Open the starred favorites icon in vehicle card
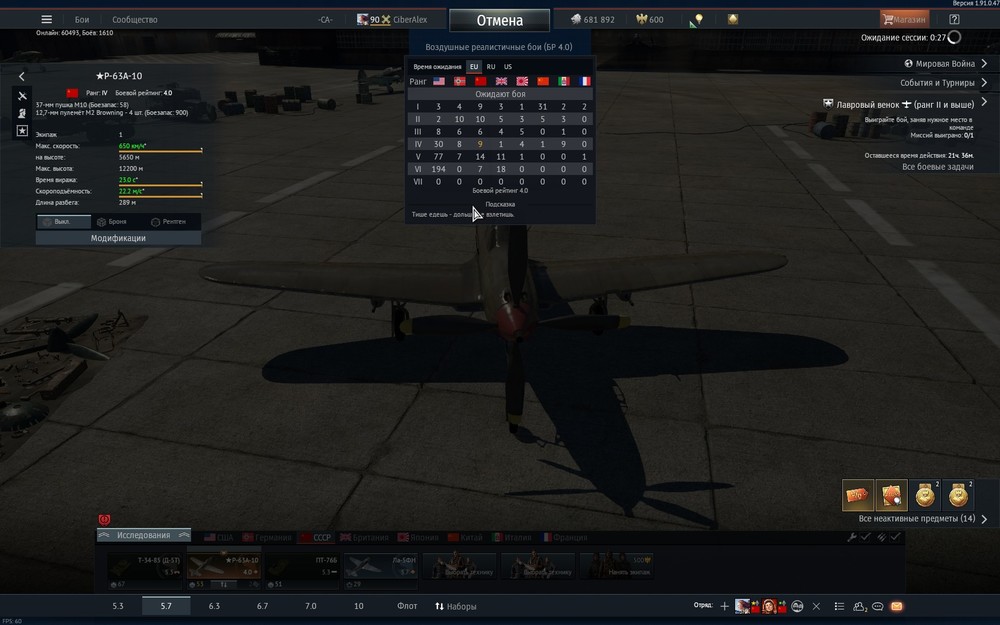The width and height of the screenshot is (1000, 625). (22, 130)
